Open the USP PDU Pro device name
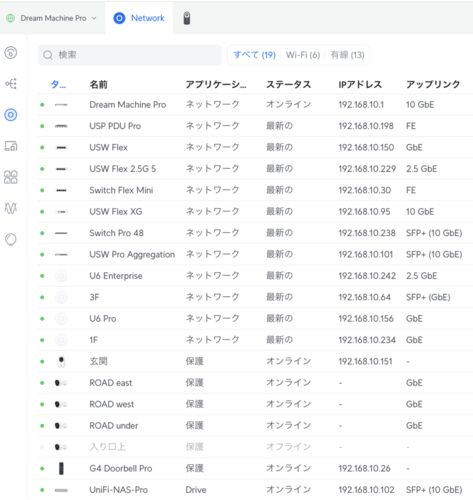The image size is (473, 500). 115,126
